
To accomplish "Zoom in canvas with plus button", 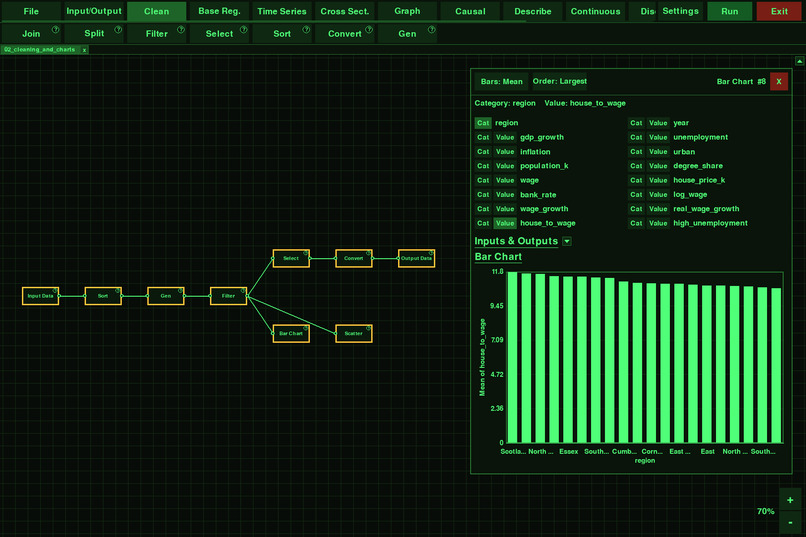I will pyautogui.click(x=790, y=500).
